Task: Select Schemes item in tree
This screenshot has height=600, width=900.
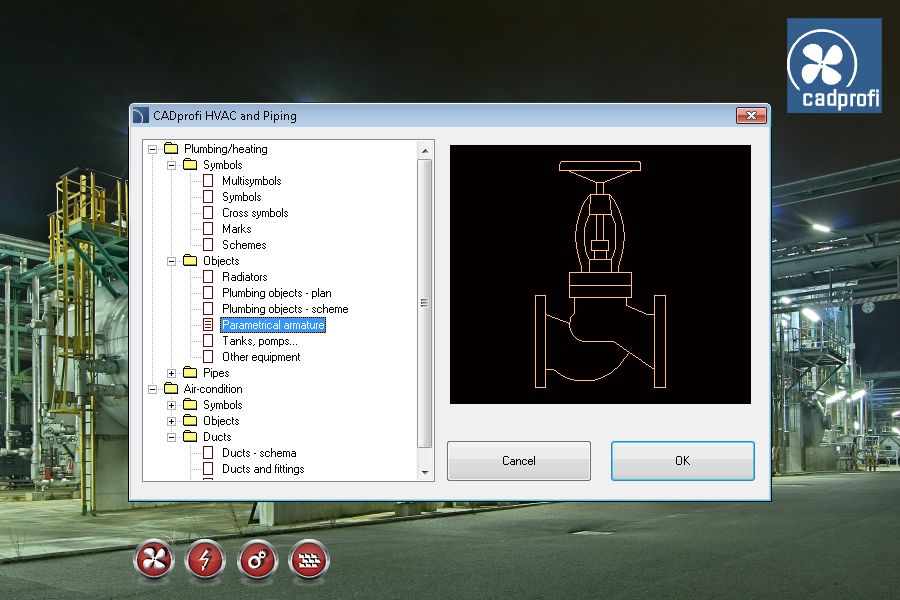Action: (244, 245)
